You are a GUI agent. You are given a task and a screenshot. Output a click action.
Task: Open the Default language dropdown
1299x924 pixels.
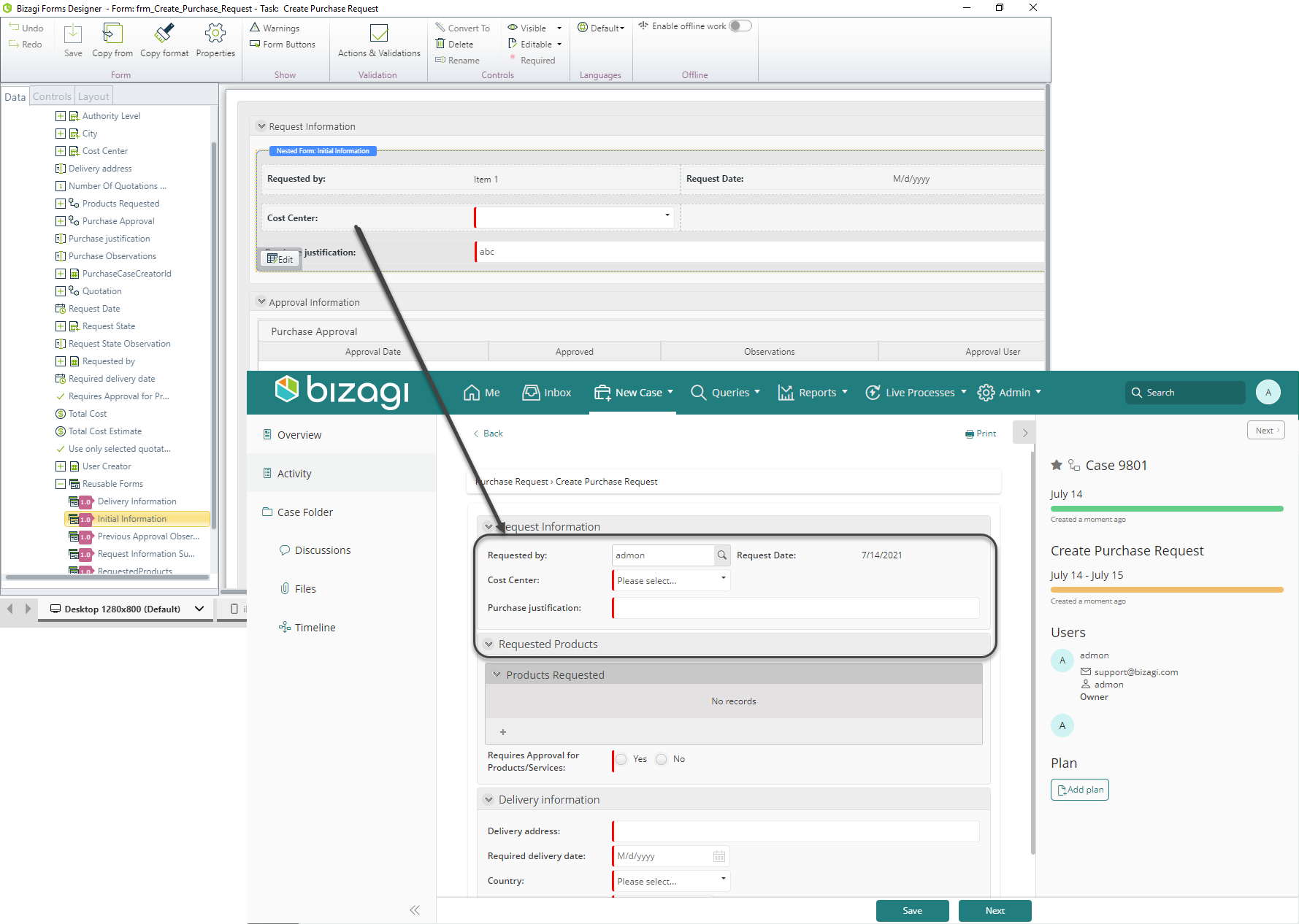tap(602, 28)
